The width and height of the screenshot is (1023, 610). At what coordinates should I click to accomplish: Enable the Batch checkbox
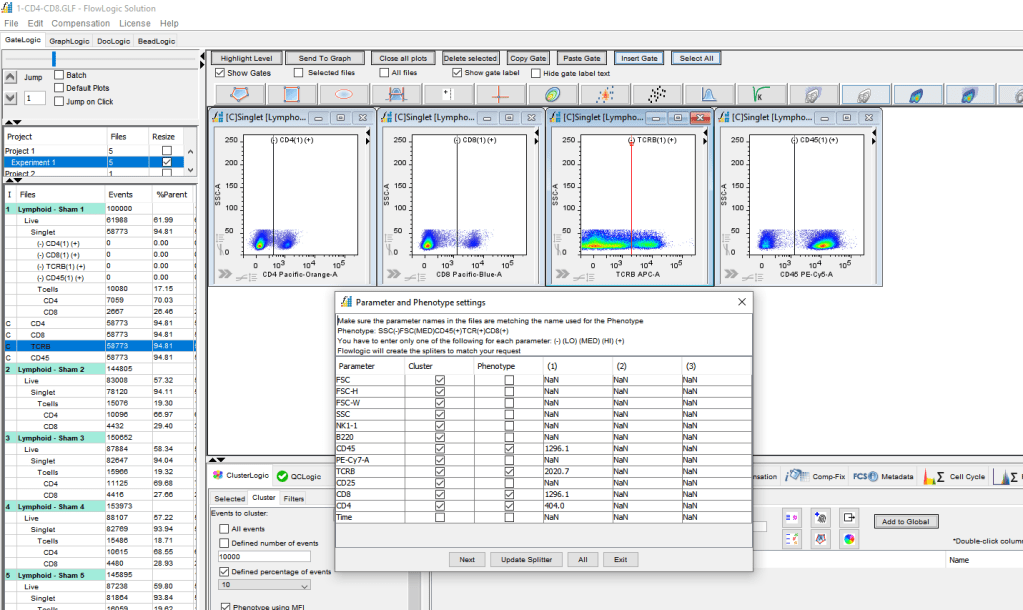58,74
